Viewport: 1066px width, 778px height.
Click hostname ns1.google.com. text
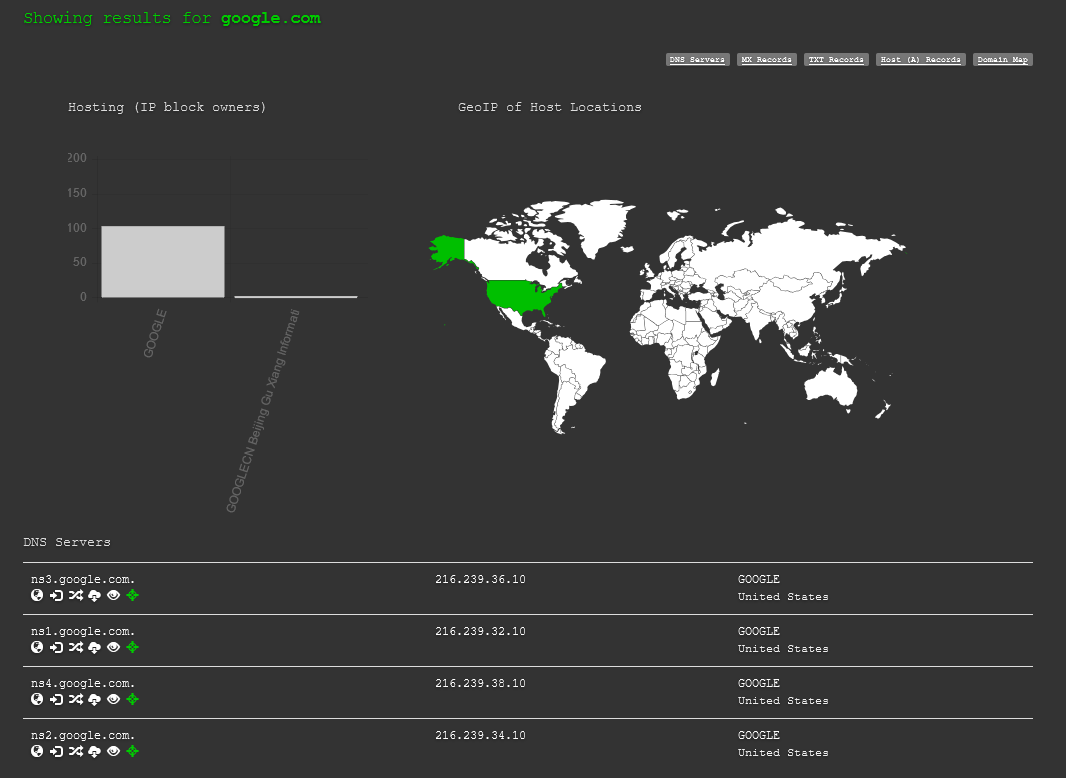[x=83, y=631]
